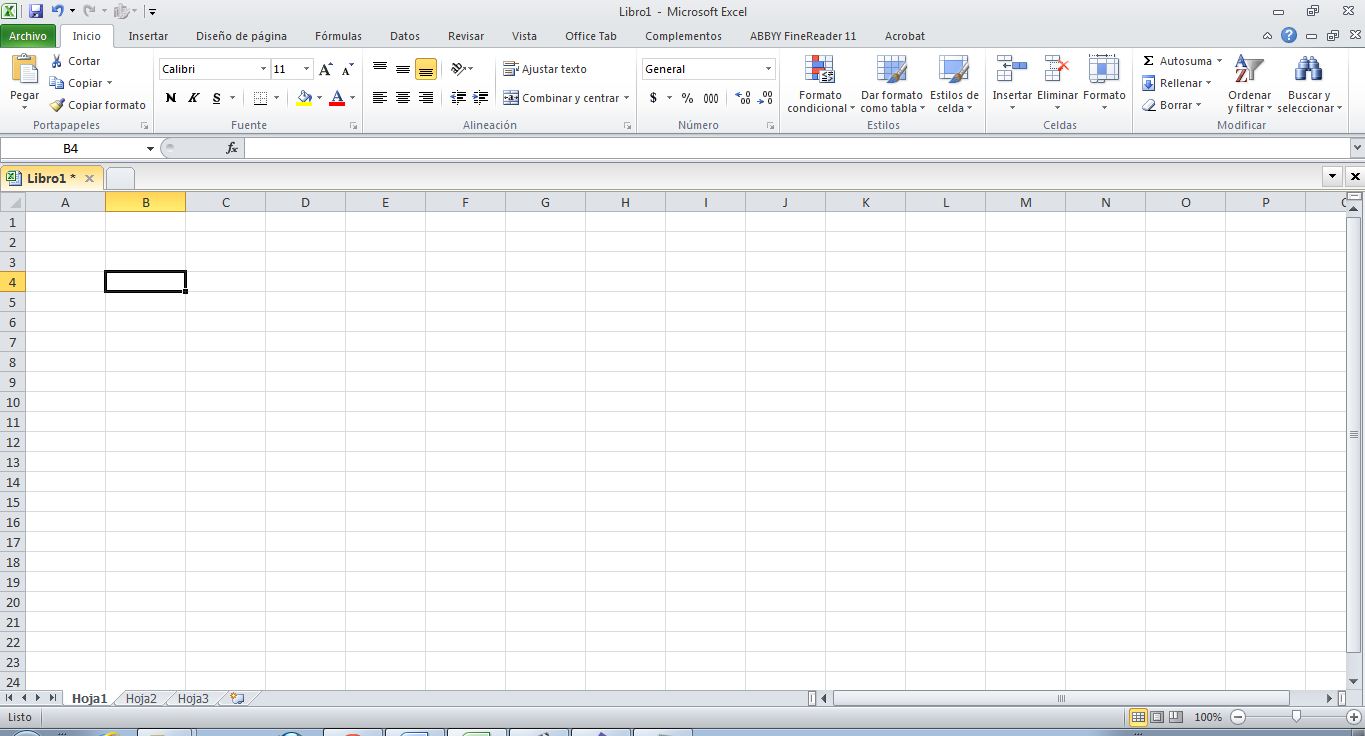Switch to the Fórmulas ribbon tab
This screenshot has height=736, width=1365.
click(337, 36)
